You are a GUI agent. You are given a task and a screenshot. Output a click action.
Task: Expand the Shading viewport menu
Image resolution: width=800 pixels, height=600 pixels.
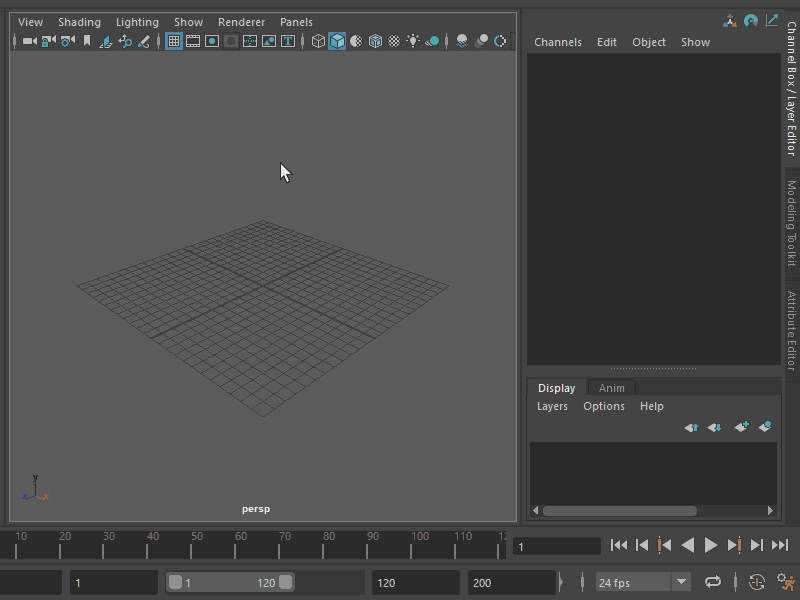point(79,22)
